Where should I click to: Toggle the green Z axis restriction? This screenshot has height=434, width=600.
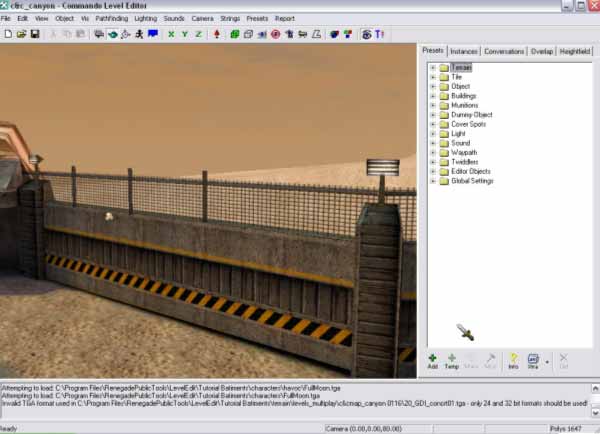(x=198, y=34)
